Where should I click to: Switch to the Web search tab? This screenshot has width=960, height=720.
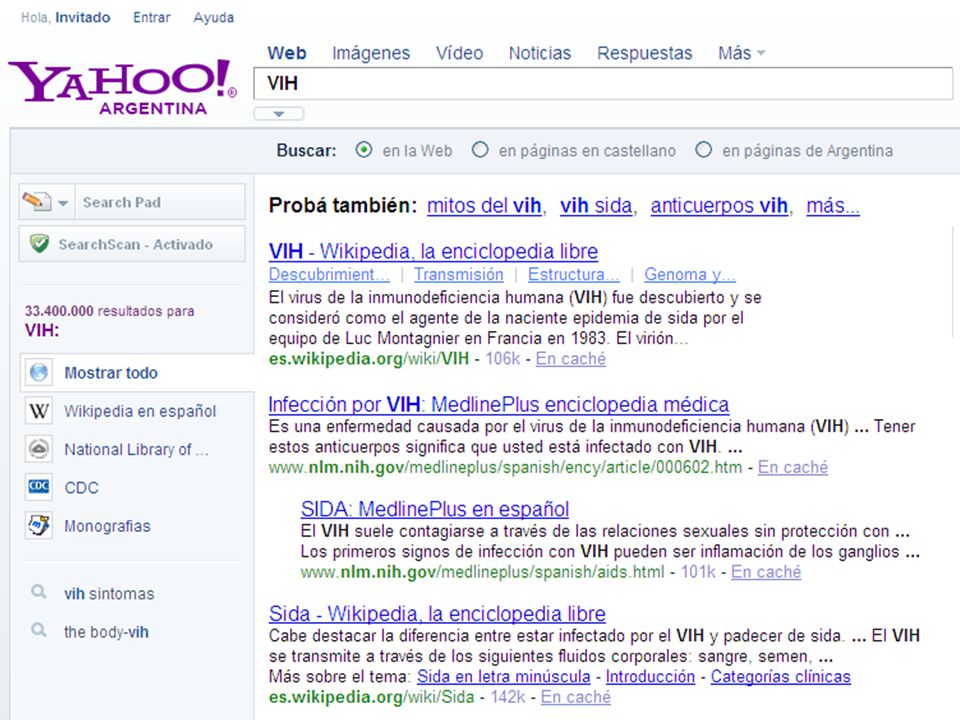click(287, 53)
